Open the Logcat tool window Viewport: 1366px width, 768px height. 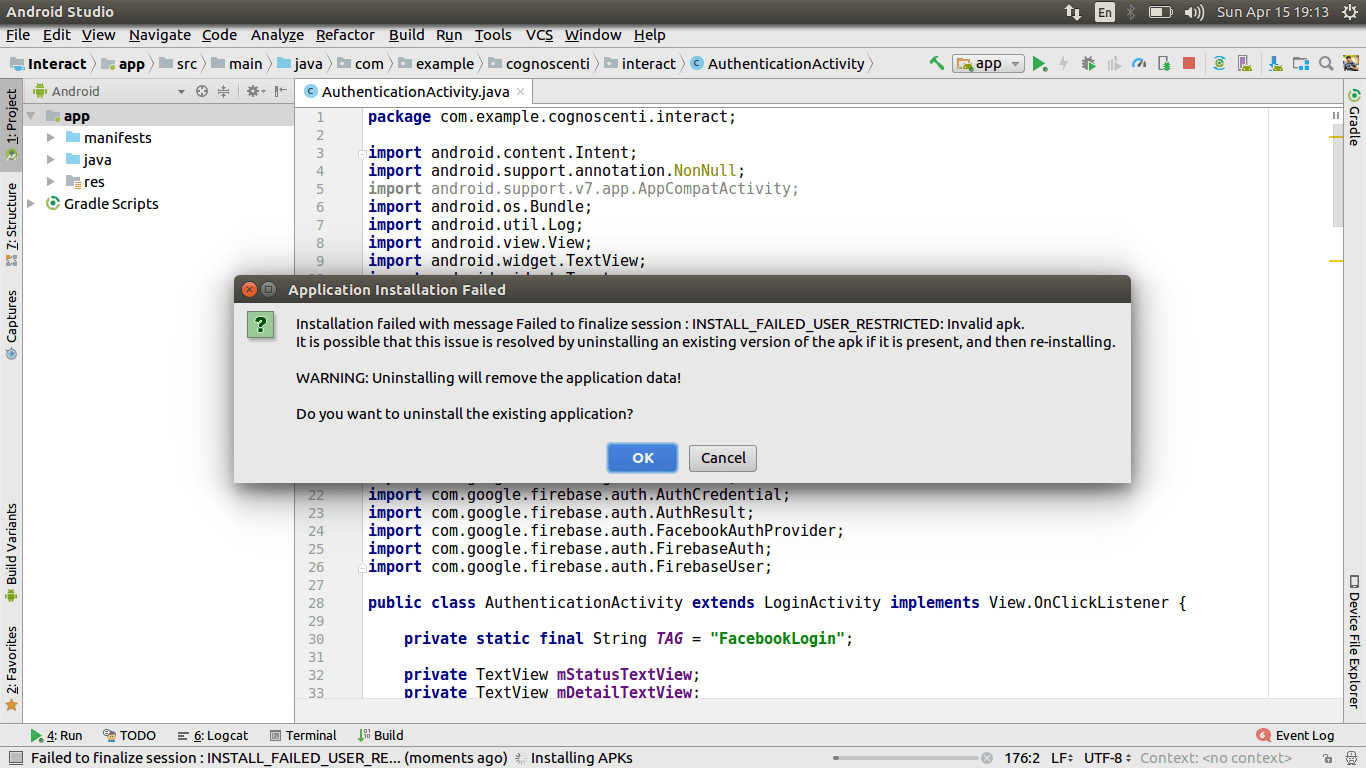pos(213,735)
